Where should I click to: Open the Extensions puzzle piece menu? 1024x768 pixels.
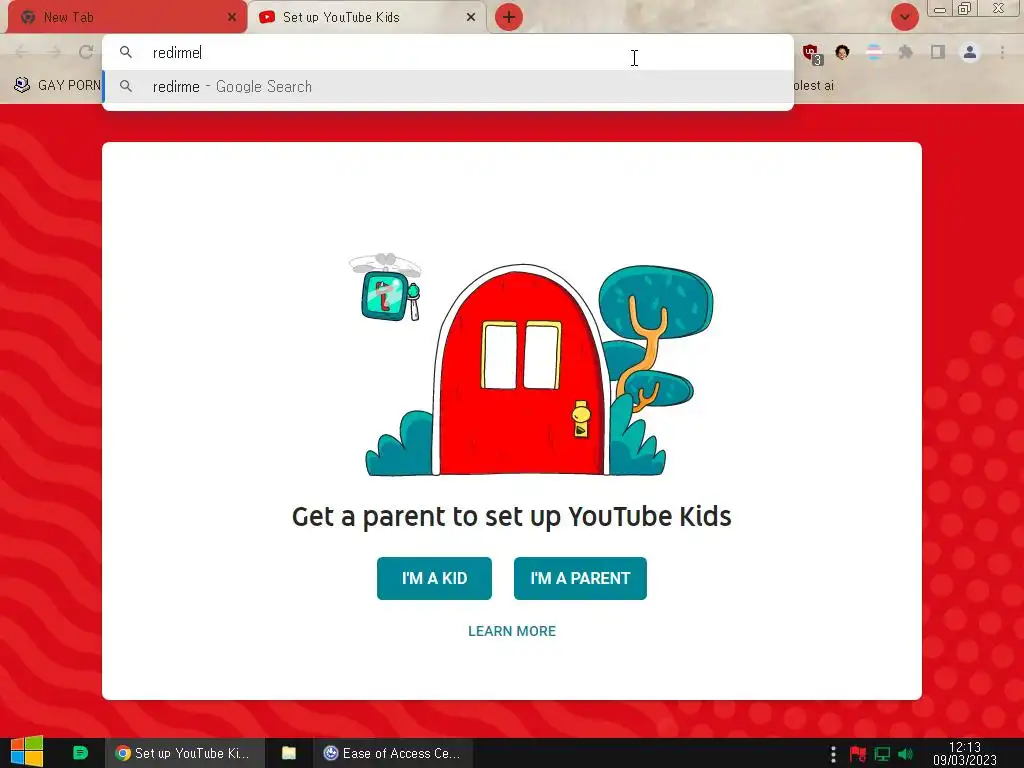pyautogui.click(x=905, y=52)
